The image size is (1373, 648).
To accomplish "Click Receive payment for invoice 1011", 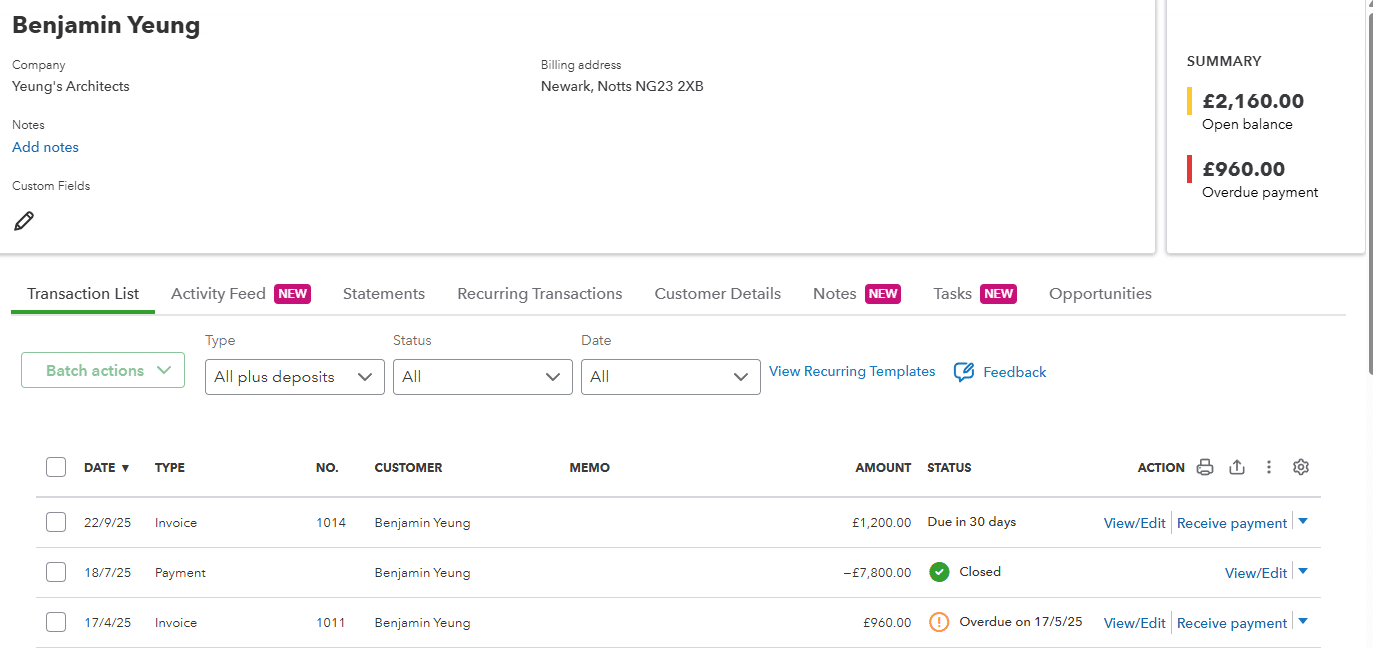I will [x=1231, y=623].
